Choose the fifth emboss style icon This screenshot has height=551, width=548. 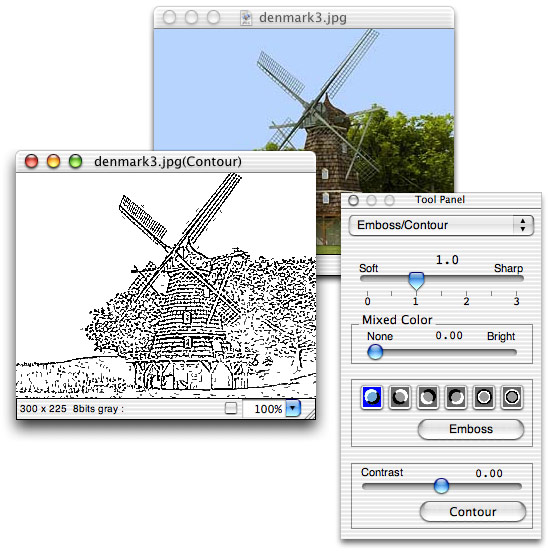(x=484, y=397)
